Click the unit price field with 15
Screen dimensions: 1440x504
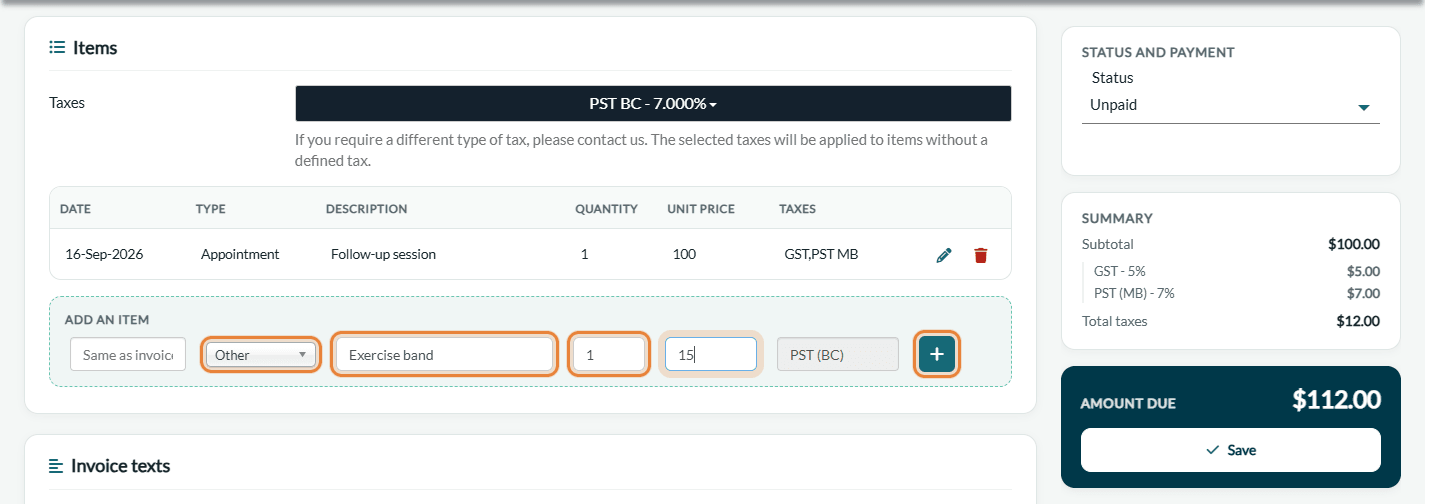tap(710, 354)
